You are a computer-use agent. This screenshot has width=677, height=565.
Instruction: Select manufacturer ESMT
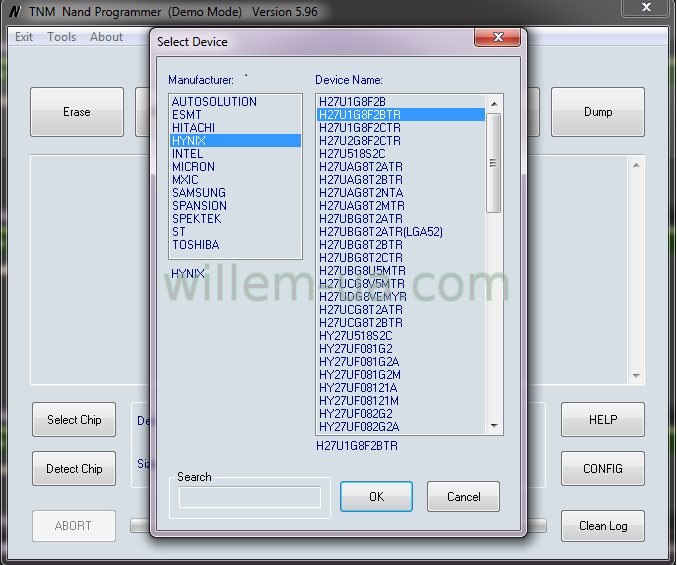click(236, 115)
